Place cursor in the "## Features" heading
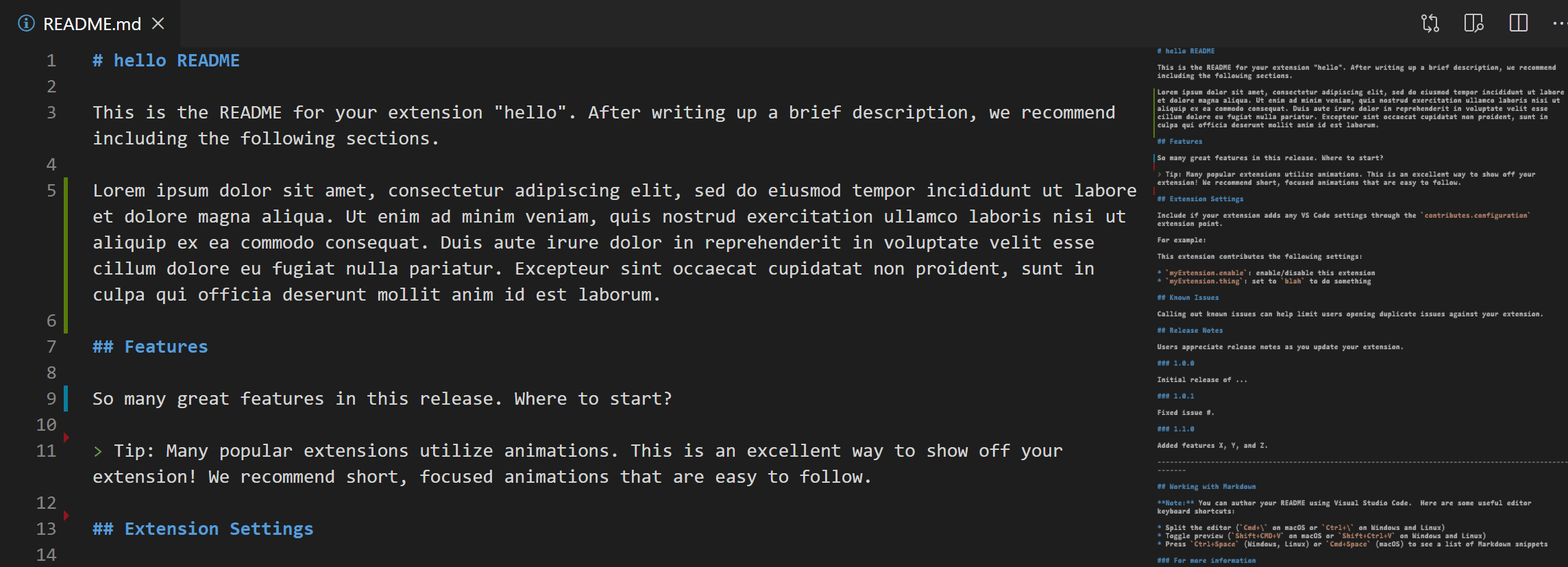 pyautogui.click(x=165, y=346)
